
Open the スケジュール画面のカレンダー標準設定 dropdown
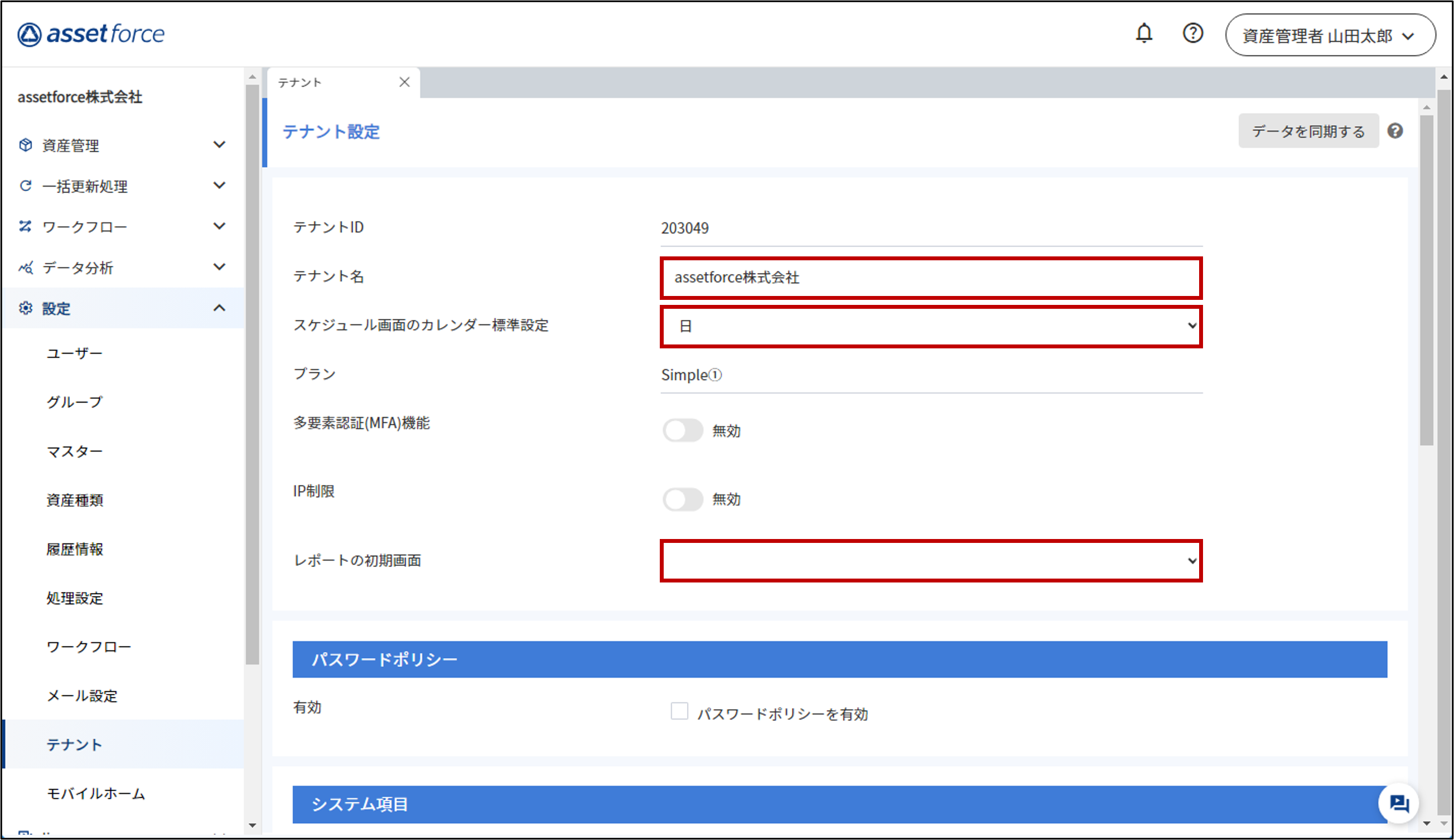(x=931, y=326)
